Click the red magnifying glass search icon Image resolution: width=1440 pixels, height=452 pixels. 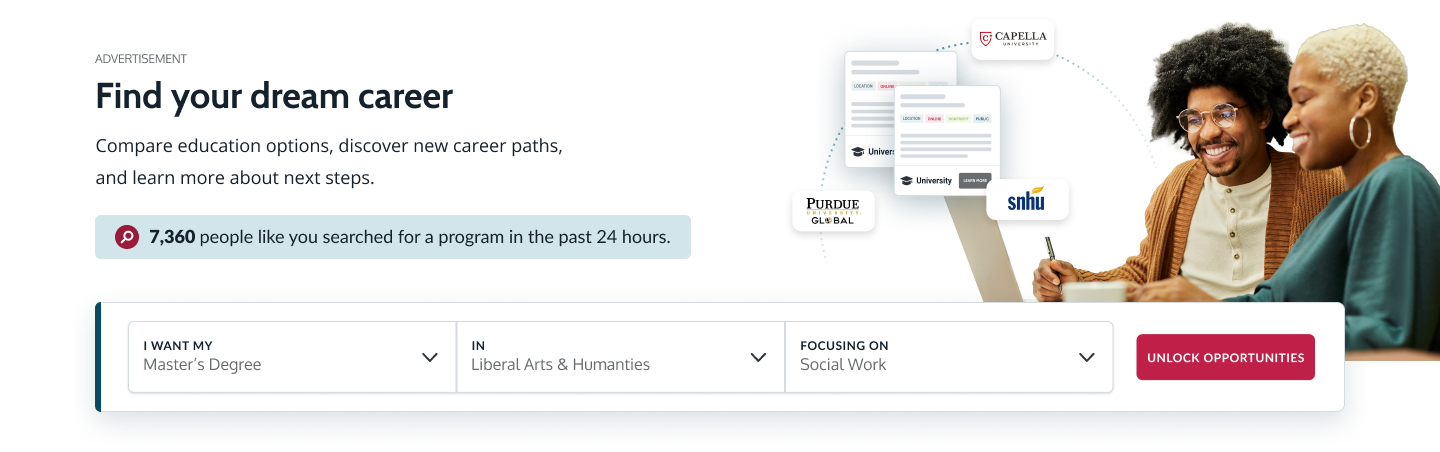tap(127, 237)
